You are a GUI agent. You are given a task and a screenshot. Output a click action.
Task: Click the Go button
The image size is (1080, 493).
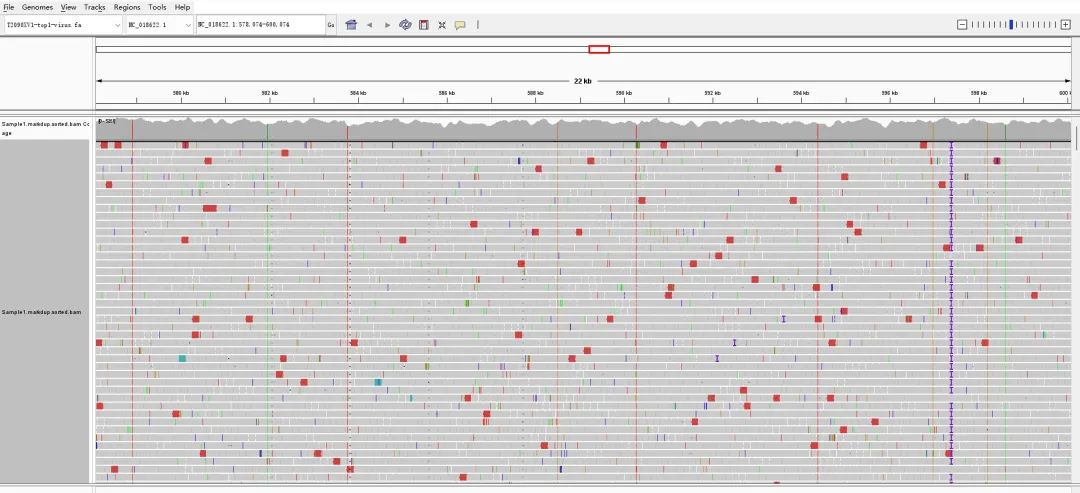point(331,25)
